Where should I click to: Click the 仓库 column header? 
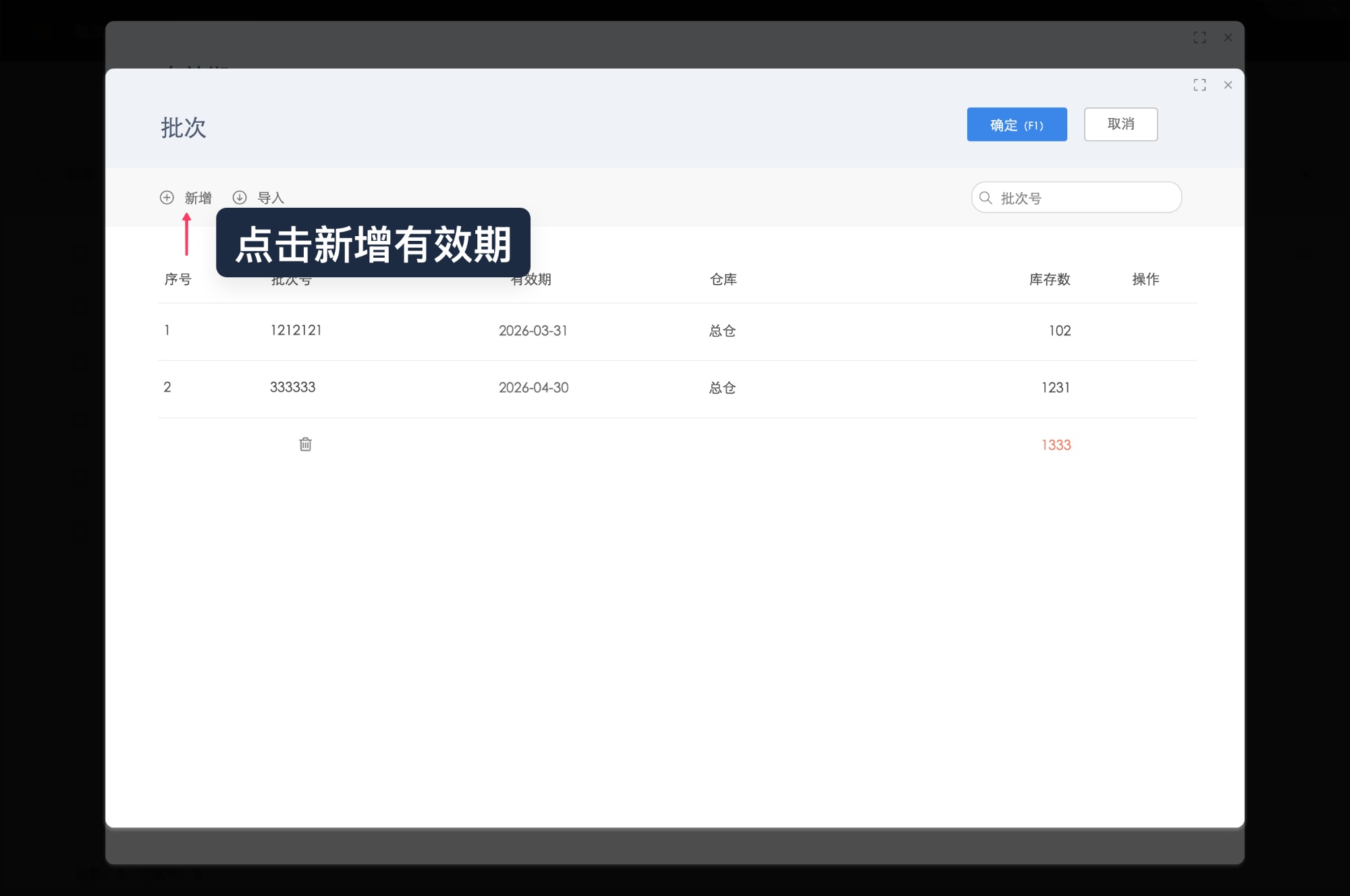click(723, 279)
